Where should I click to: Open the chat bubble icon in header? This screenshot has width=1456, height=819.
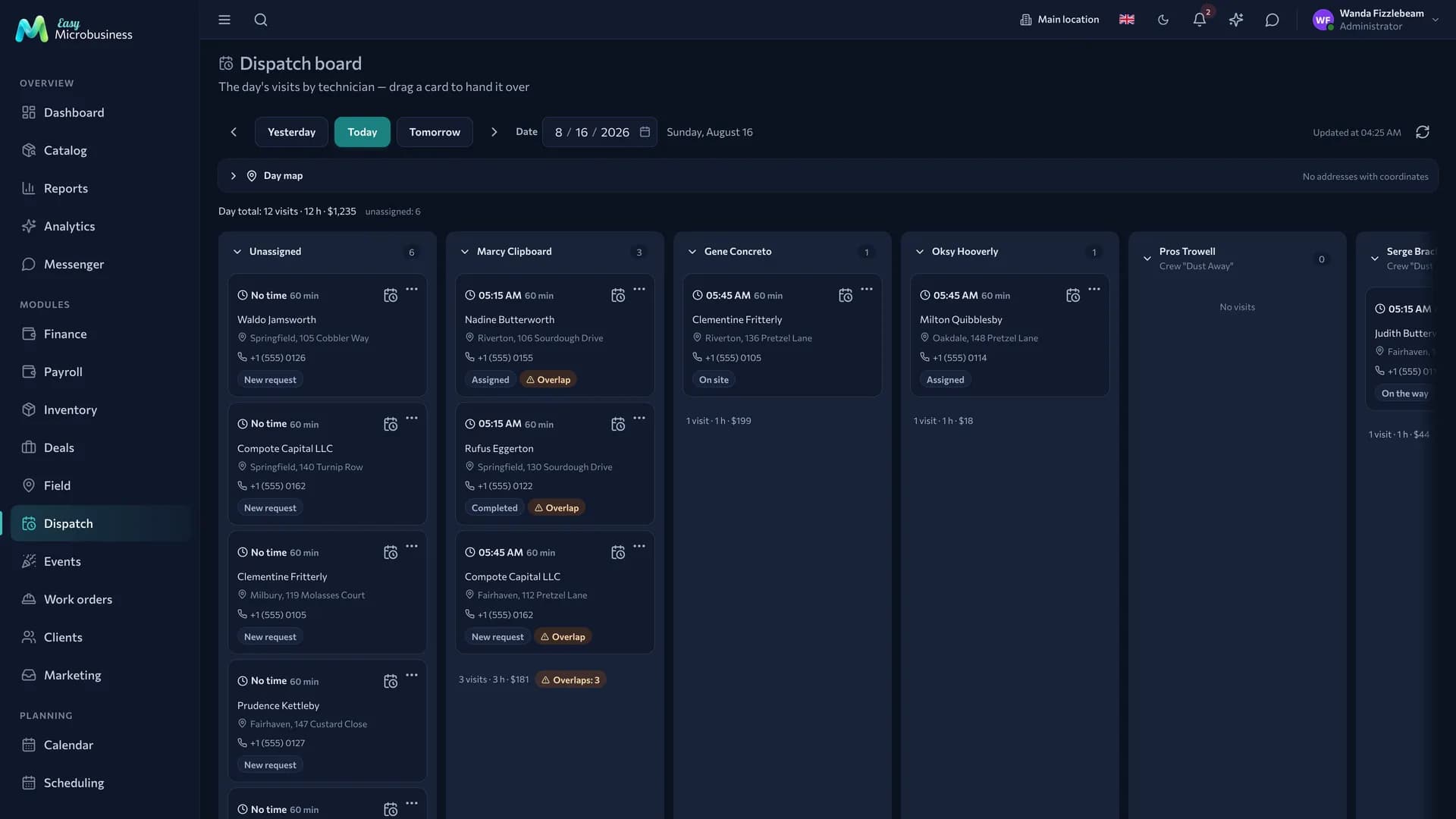click(x=1272, y=20)
